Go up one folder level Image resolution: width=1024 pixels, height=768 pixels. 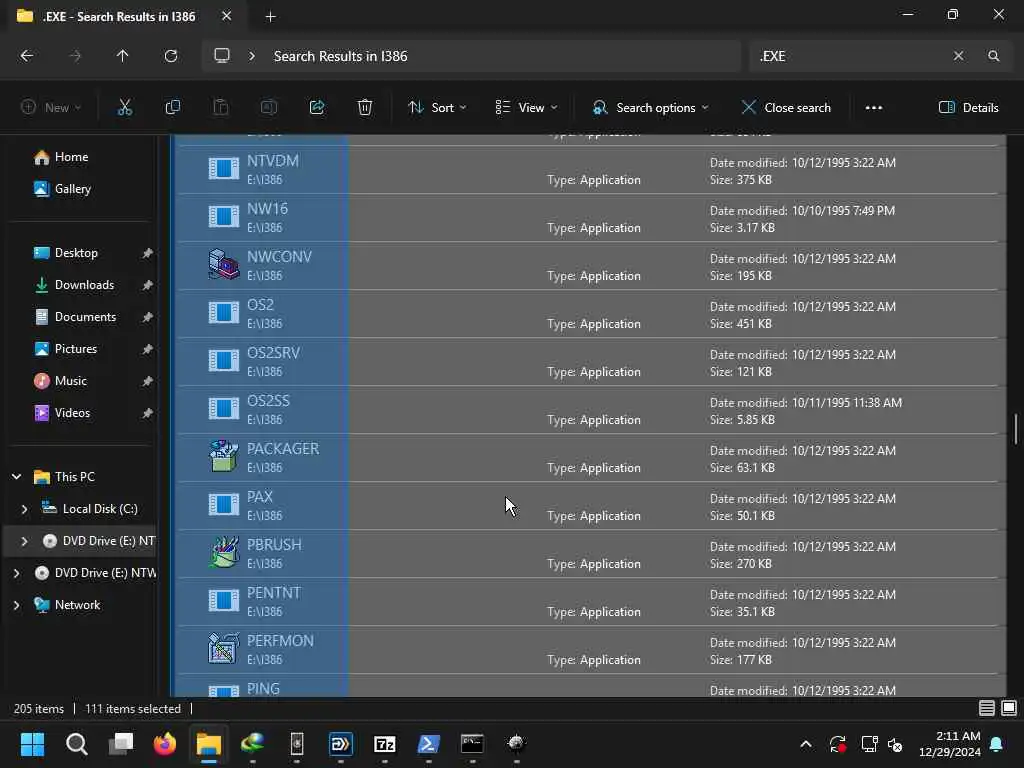pyautogui.click(x=122, y=56)
